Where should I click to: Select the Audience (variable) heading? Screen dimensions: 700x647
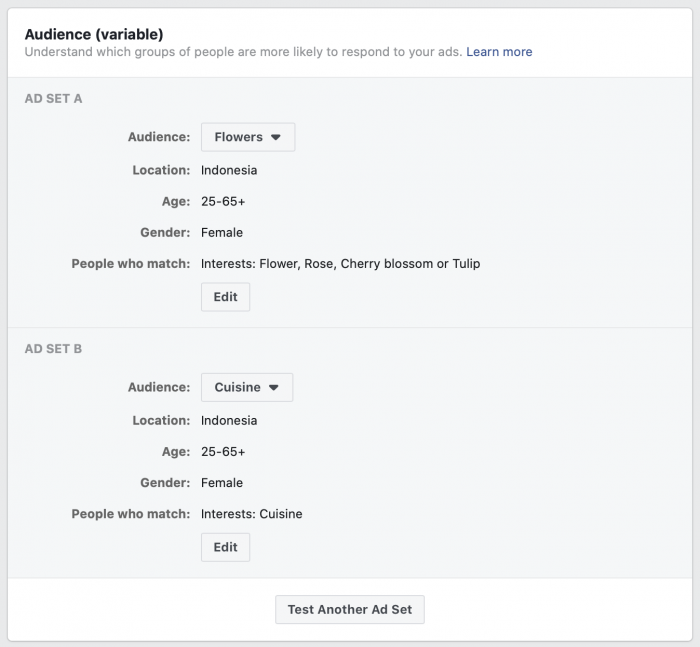click(x=94, y=34)
